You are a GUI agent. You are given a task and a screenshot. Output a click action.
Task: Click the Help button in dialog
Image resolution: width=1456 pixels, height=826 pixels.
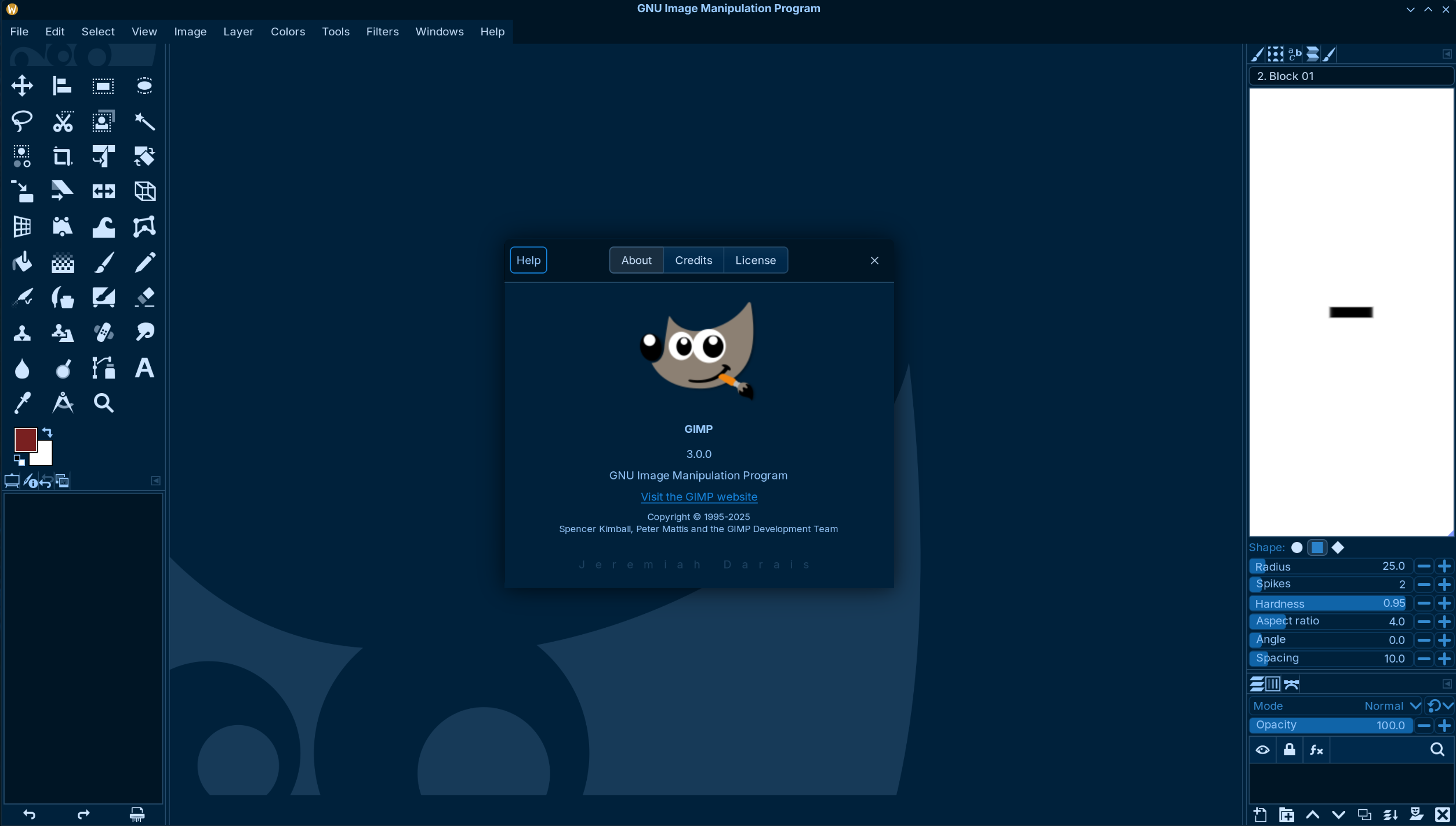[x=528, y=260]
